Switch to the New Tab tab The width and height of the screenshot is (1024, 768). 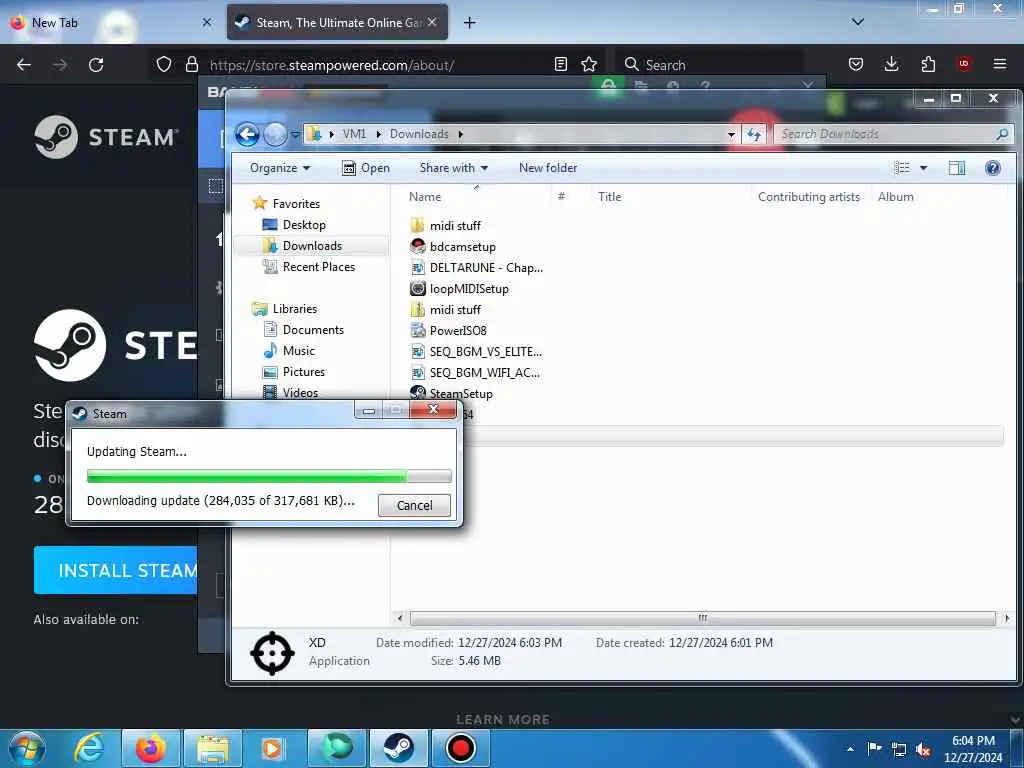[110, 23]
